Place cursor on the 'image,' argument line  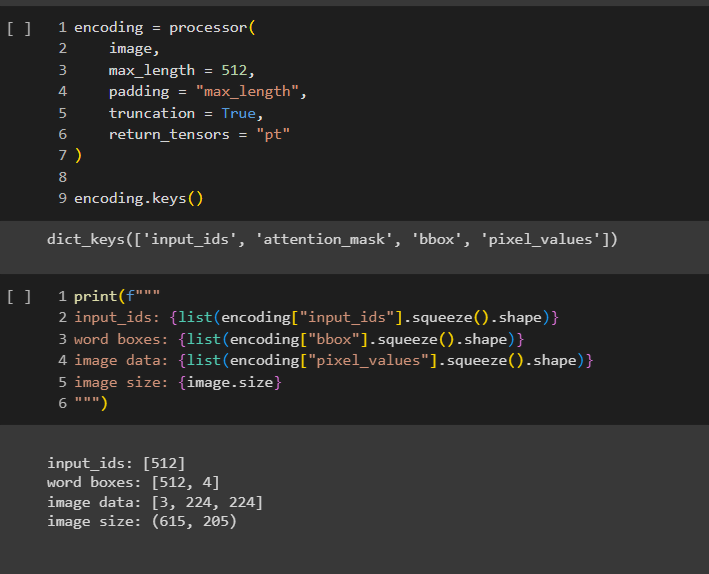(134, 48)
